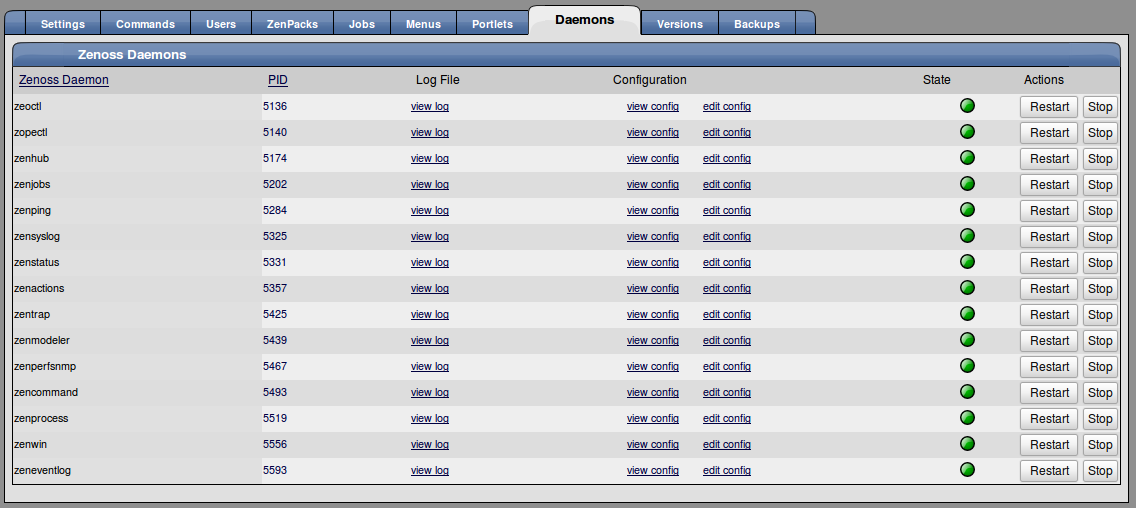Restart the zenhub daemon

(1049, 159)
